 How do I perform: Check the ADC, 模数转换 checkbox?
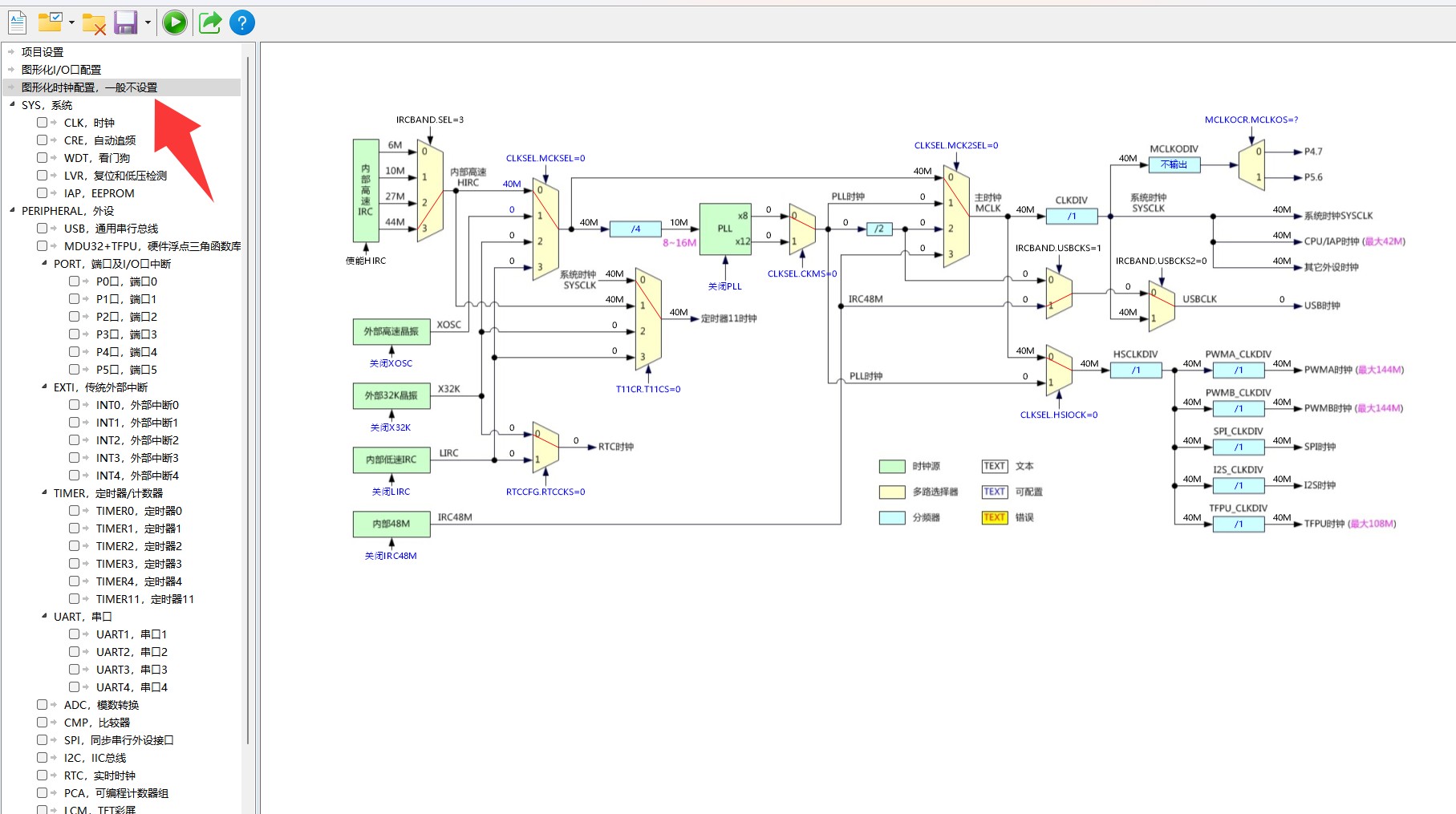(42, 705)
